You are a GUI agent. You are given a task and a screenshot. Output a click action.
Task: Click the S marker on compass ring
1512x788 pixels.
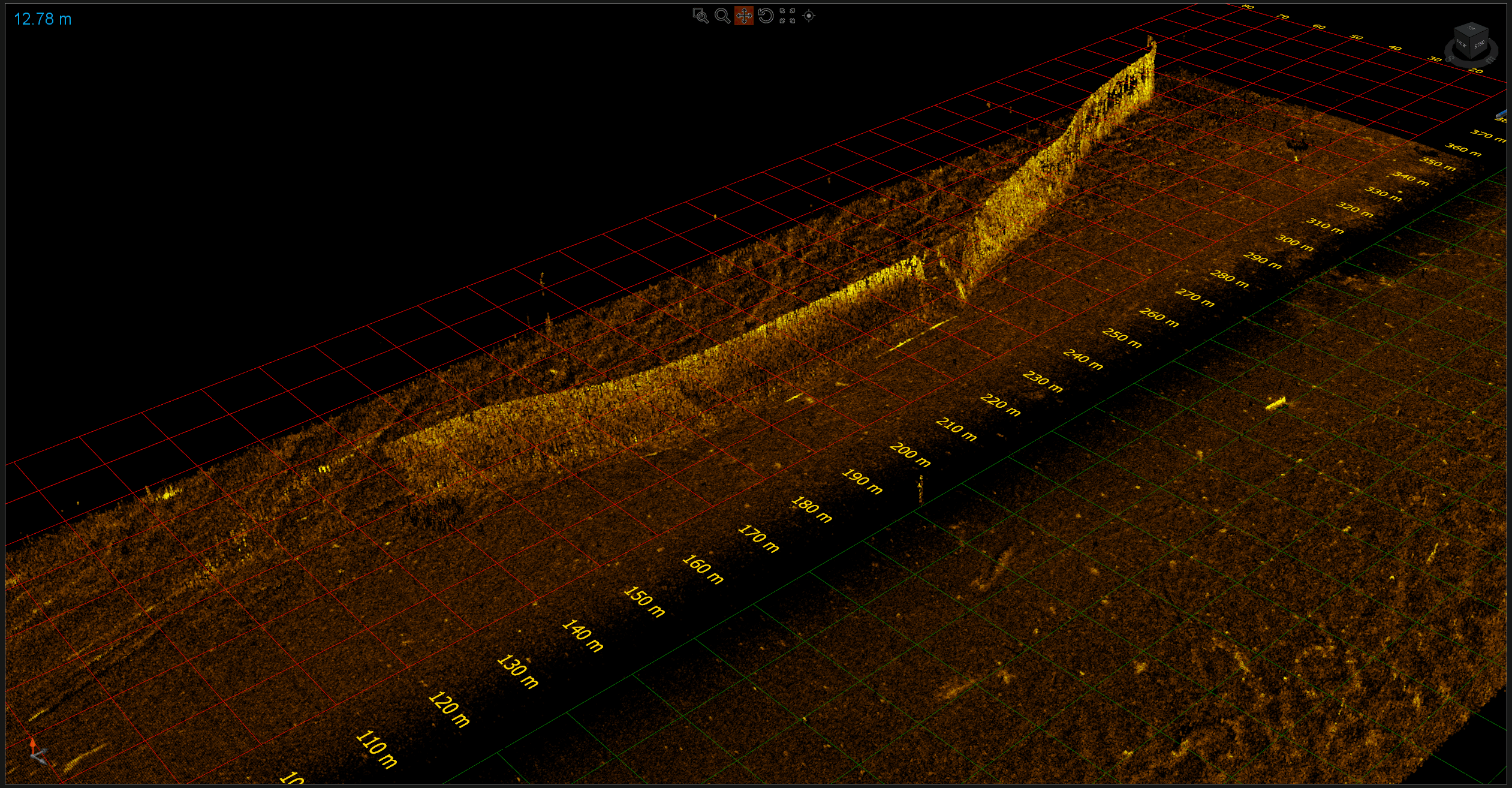[1449, 59]
